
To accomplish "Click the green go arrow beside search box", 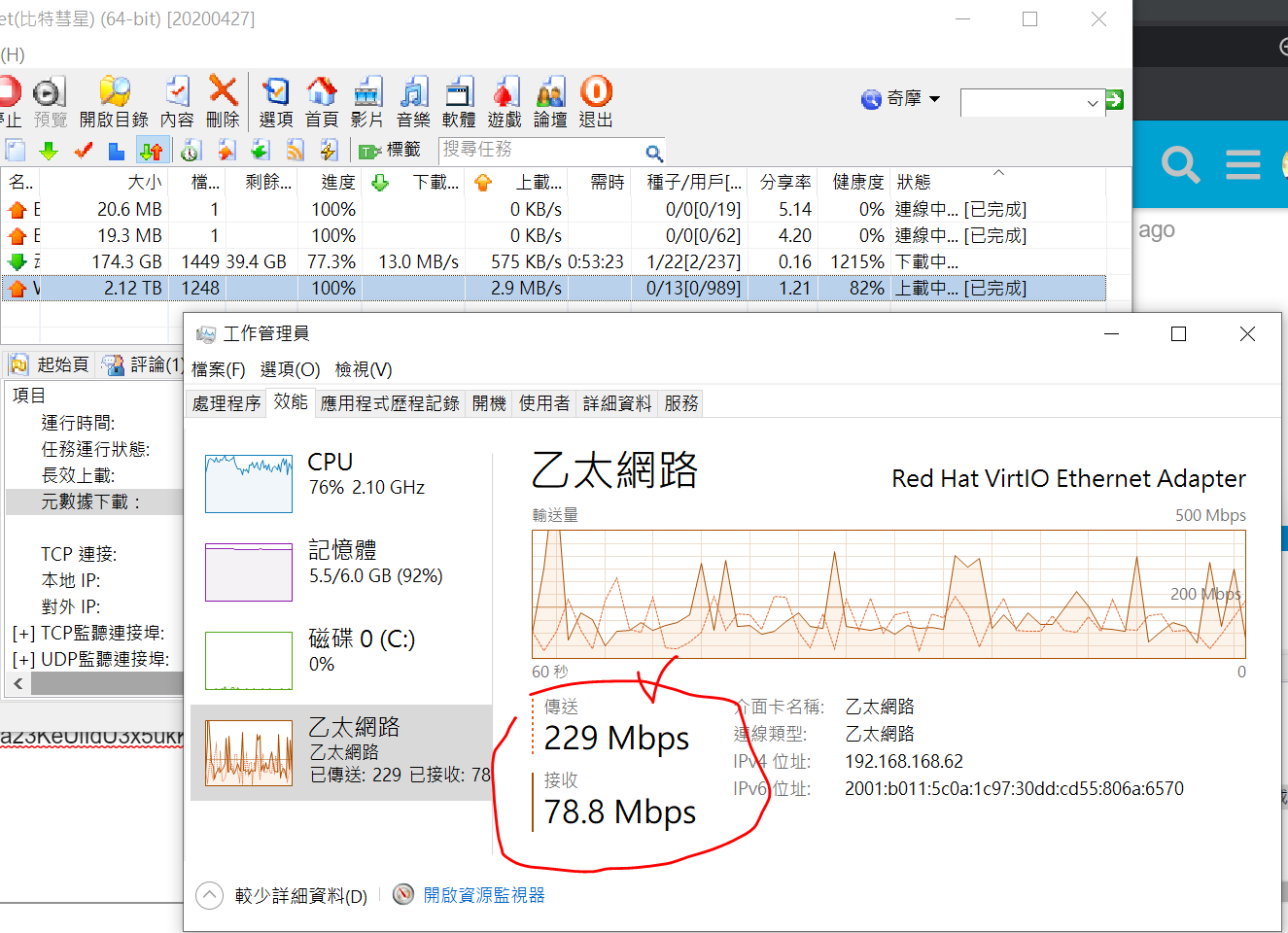I will (1115, 99).
